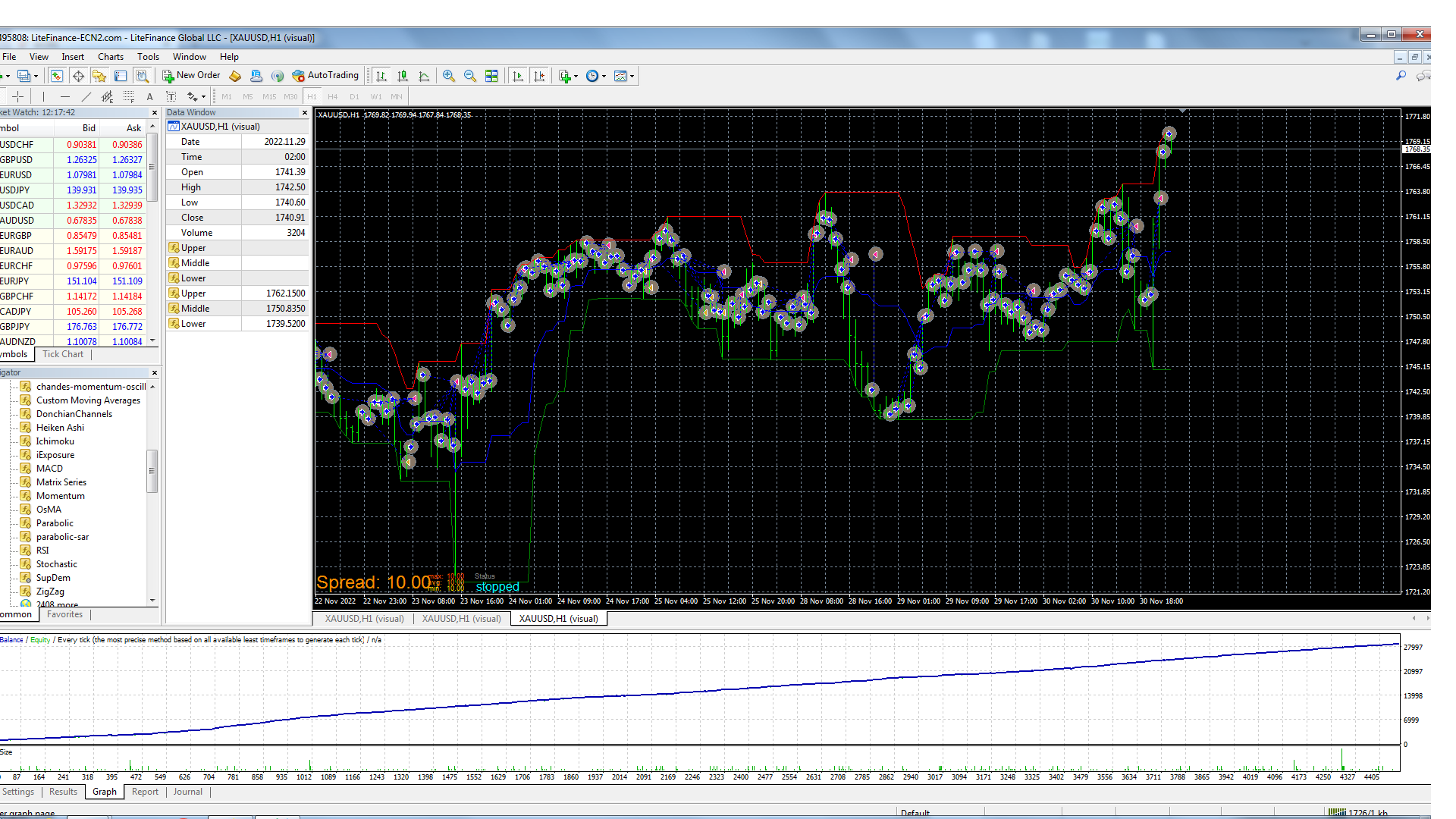Toggle the Navigator panel toolbar button
The width and height of the screenshot is (1456, 819).
click(x=99, y=76)
